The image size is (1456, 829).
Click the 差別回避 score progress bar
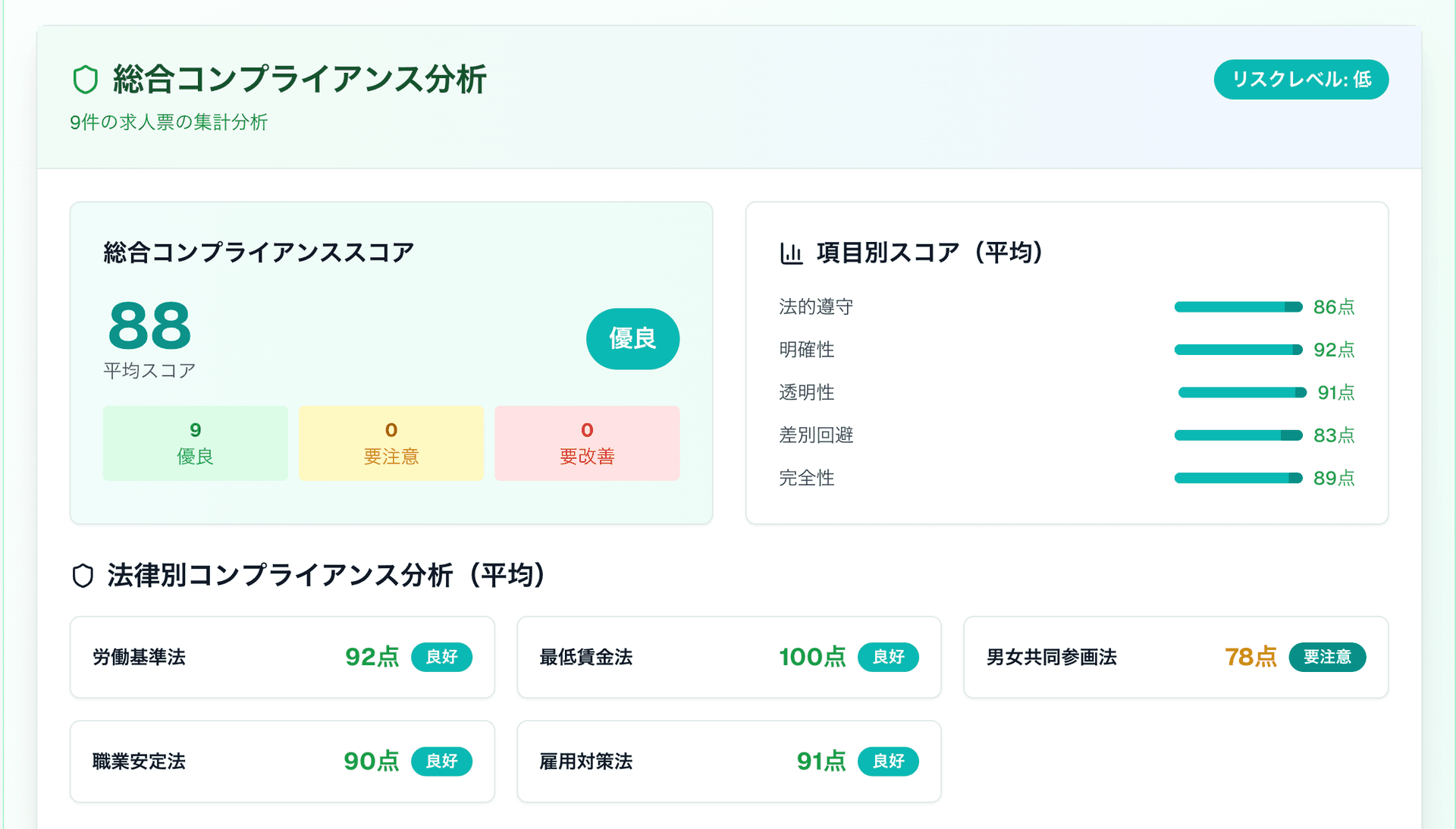(x=1238, y=435)
